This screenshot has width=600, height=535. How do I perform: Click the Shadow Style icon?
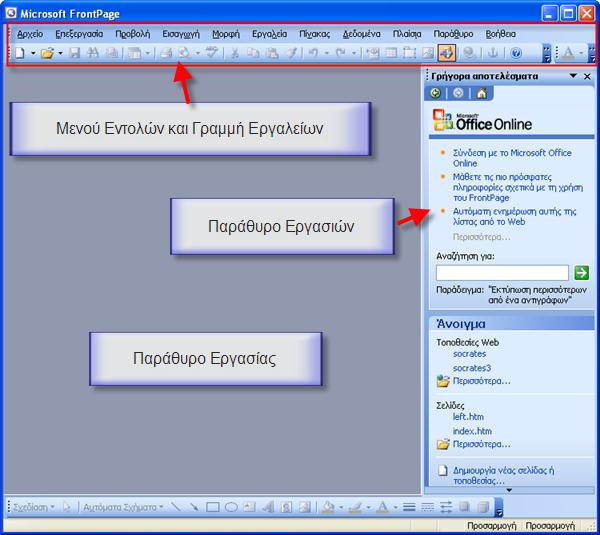click(x=465, y=507)
